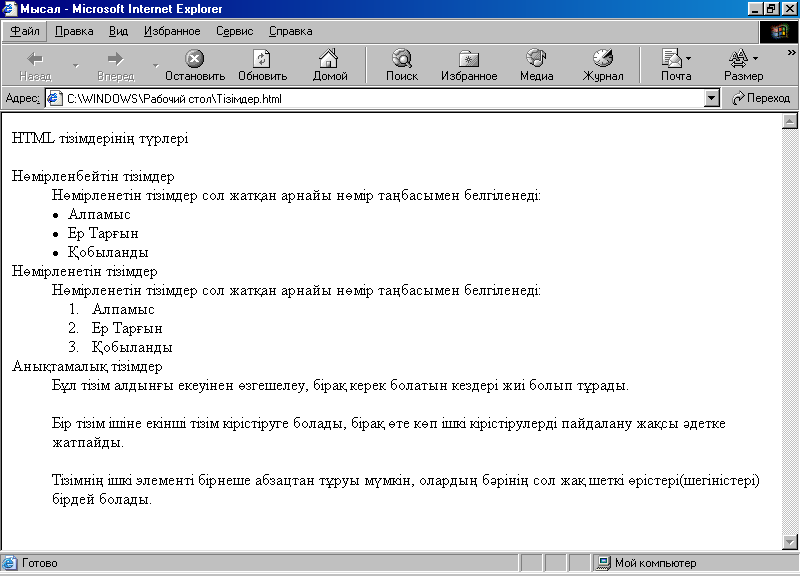Expand the Почта dropdown arrow
Image resolution: width=800 pixels, height=576 pixels.
point(689,59)
